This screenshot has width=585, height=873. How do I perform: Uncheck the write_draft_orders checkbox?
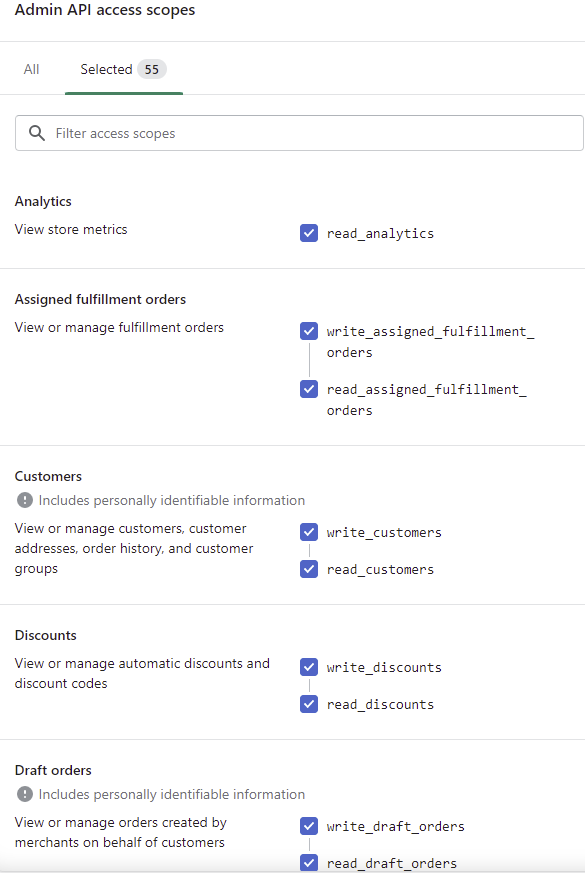point(309,826)
